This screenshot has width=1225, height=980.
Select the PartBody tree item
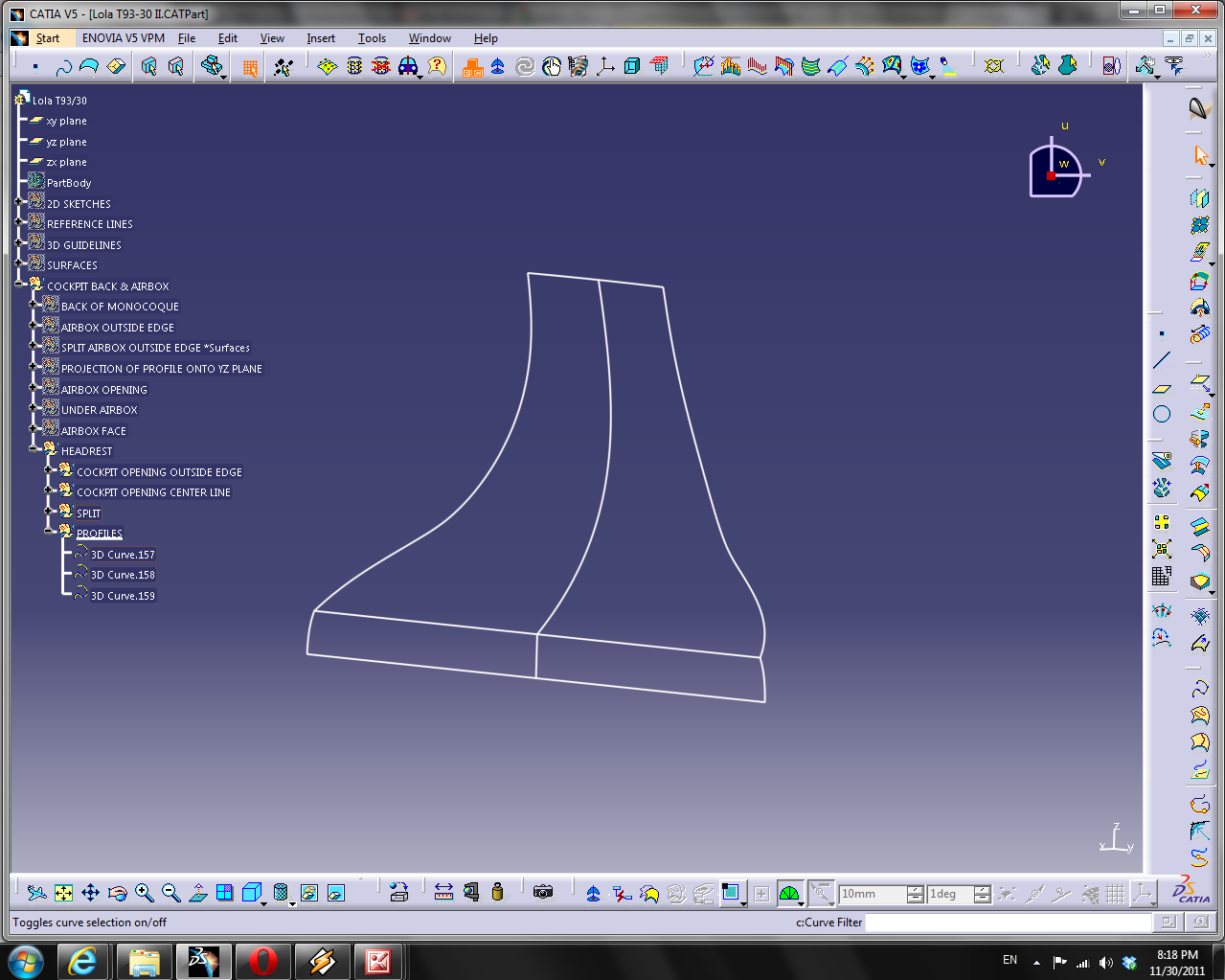click(x=69, y=183)
